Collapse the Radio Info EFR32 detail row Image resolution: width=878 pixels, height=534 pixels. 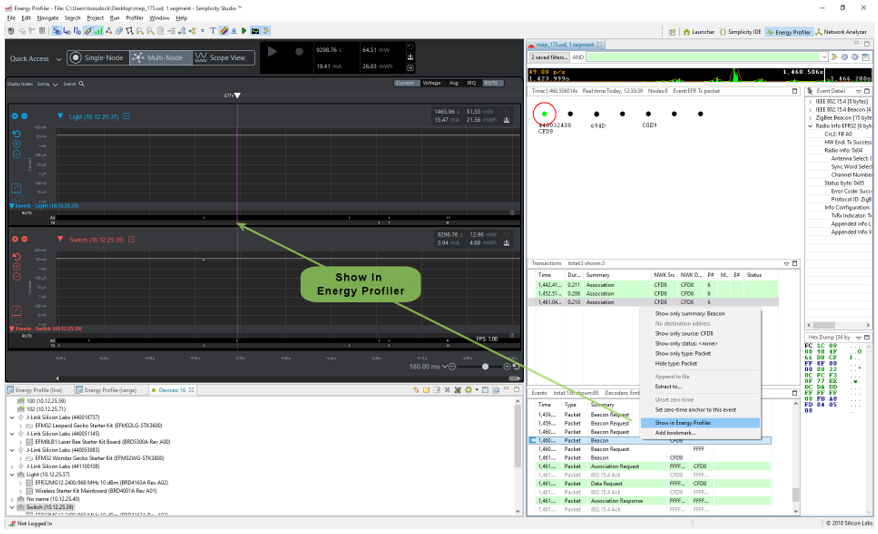tap(810, 126)
